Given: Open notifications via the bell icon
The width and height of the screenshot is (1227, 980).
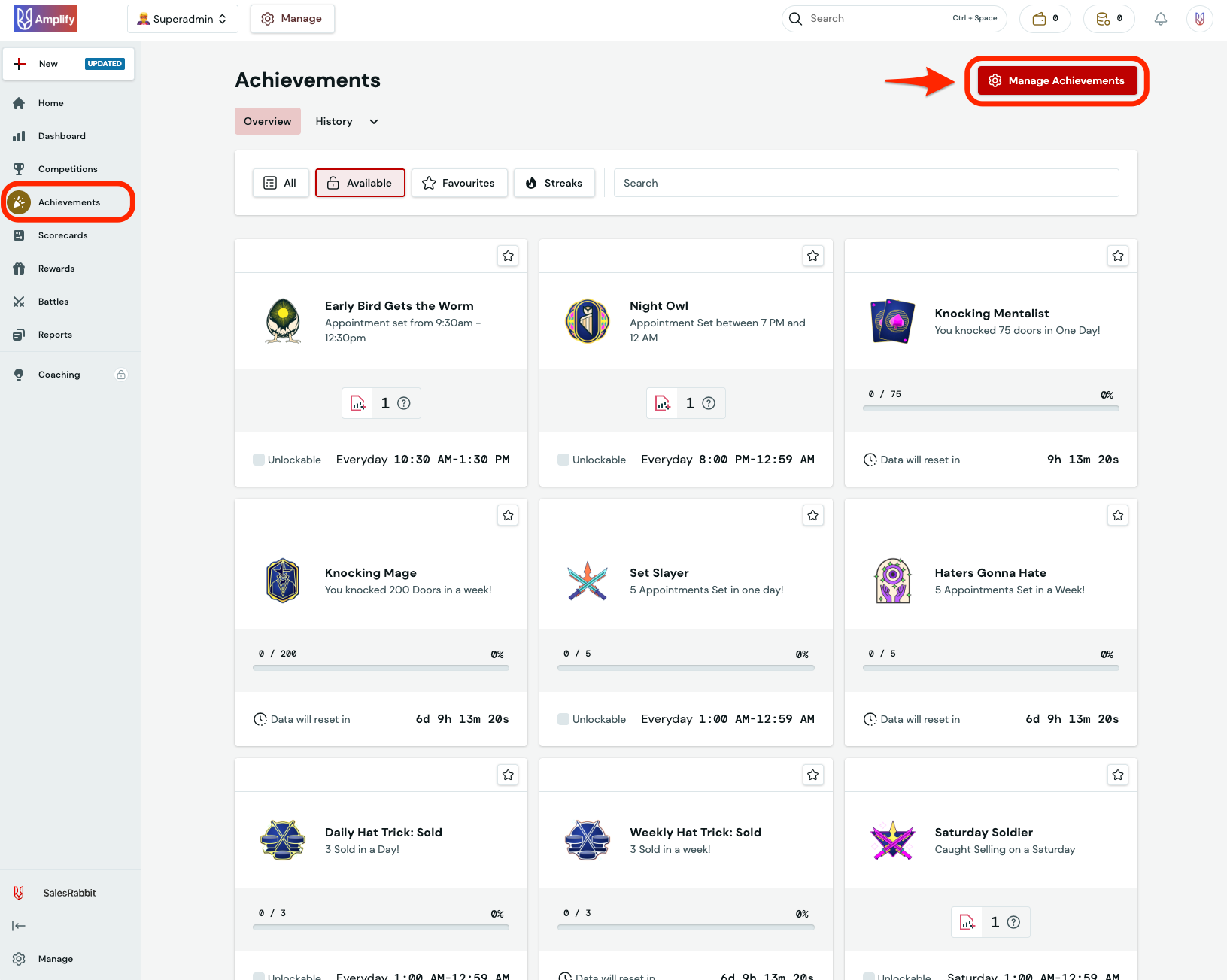Looking at the screenshot, I should [x=1160, y=18].
